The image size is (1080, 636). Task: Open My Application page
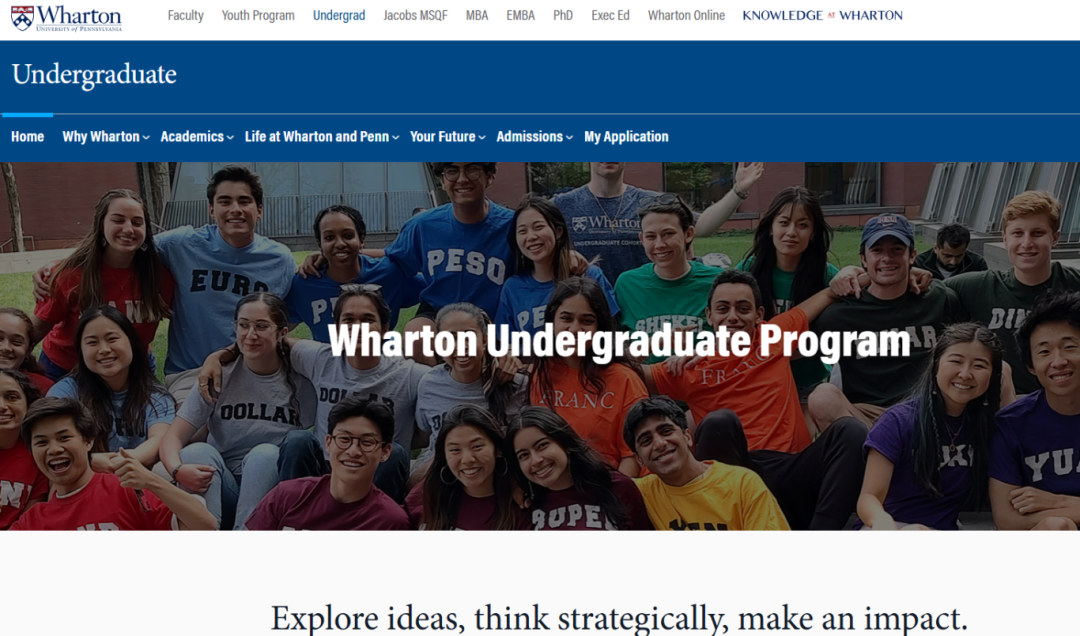coord(626,136)
